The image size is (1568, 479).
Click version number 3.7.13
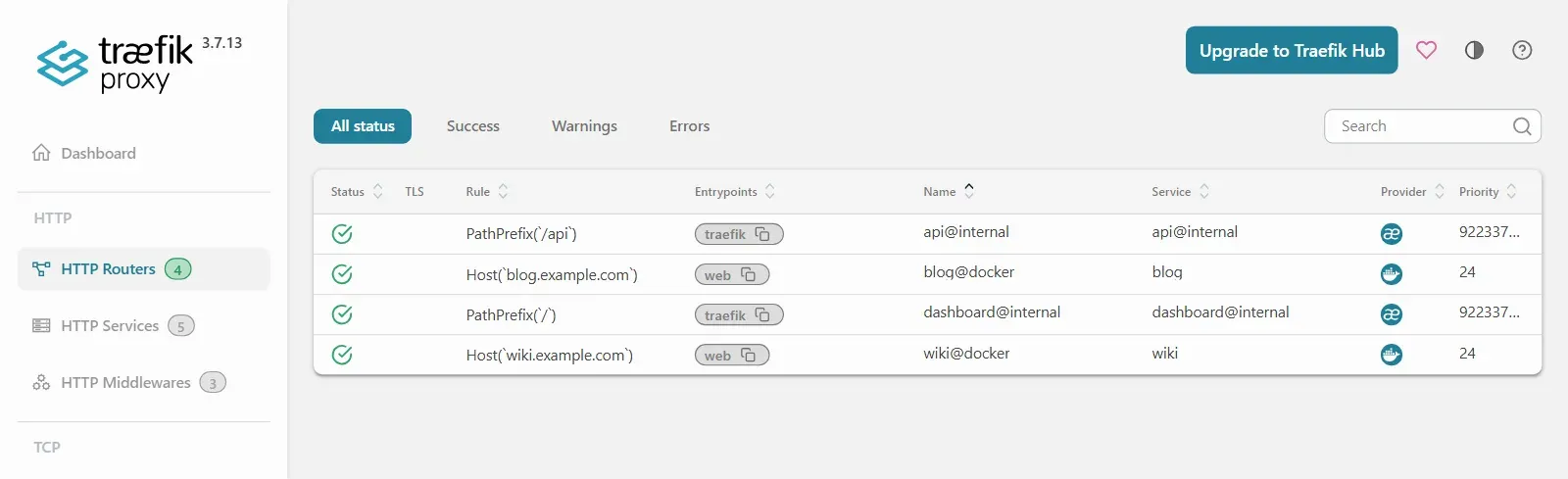[x=221, y=43]
